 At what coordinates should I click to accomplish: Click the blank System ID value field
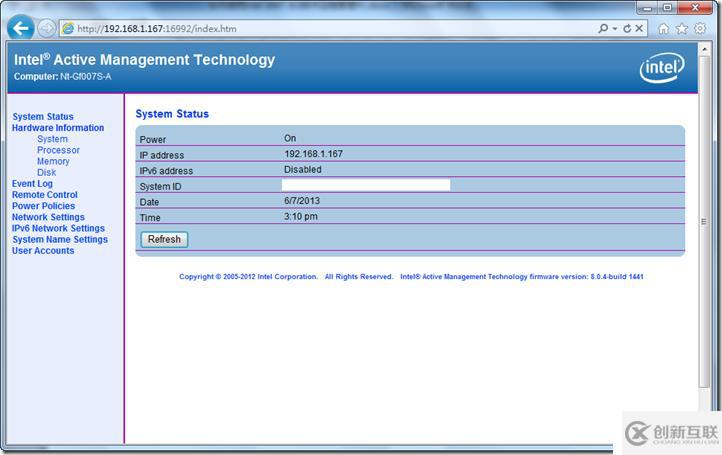click(366, 185)
